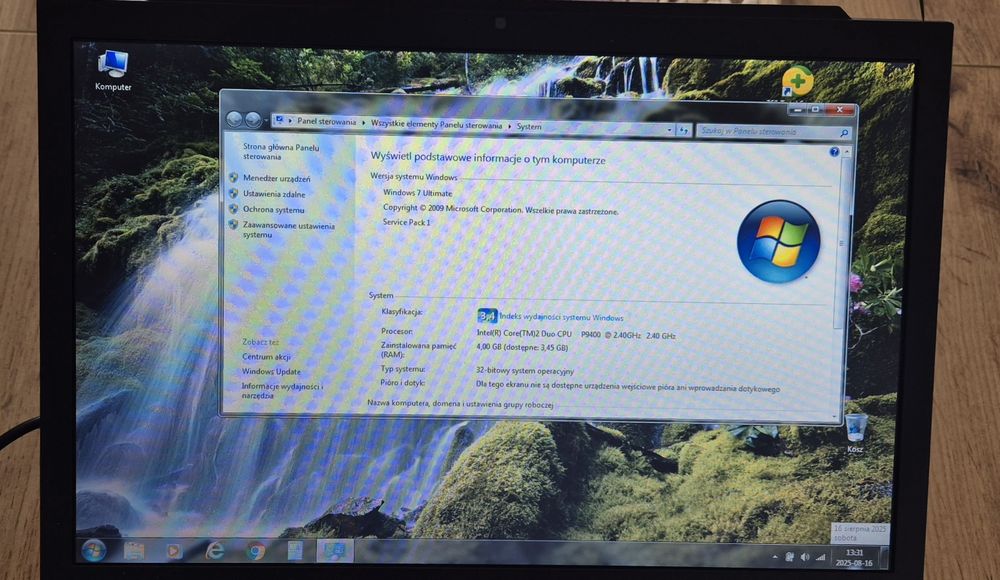Screen dimensions: 1000x580
Task: Open Zaawansowane ustawienia systemu link
Action: pos(288,230)
